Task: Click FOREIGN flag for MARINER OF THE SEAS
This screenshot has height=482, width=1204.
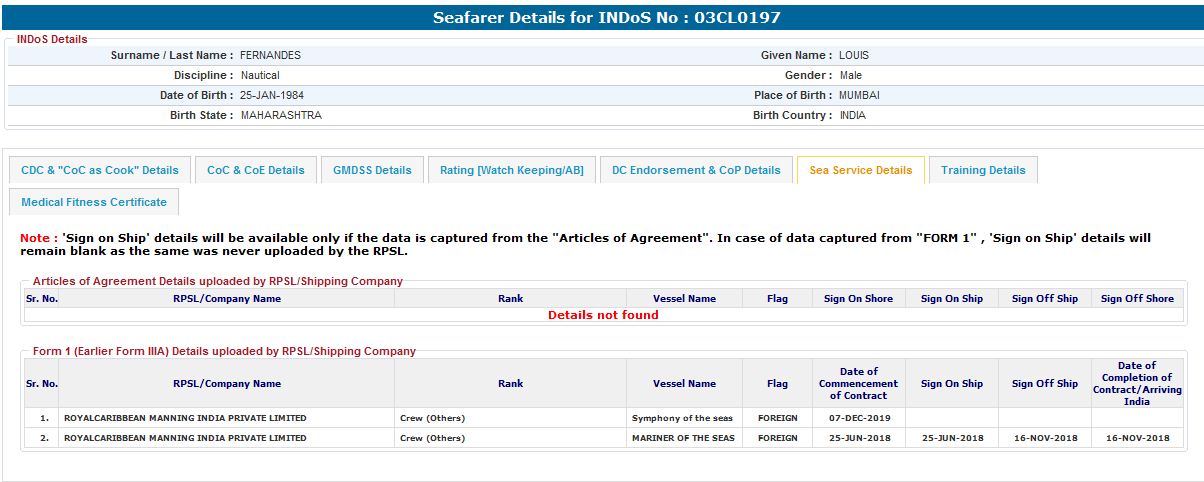Action: pos(778,438)
